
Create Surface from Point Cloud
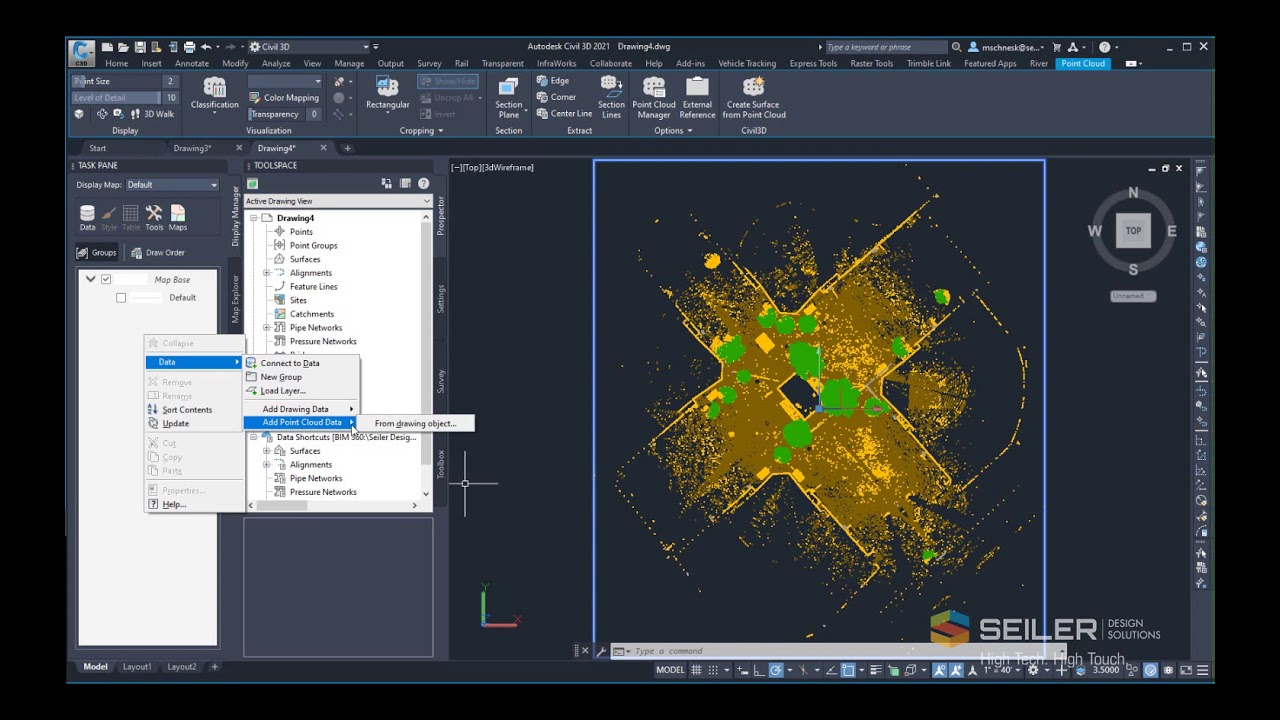click(x=755, y=98)
